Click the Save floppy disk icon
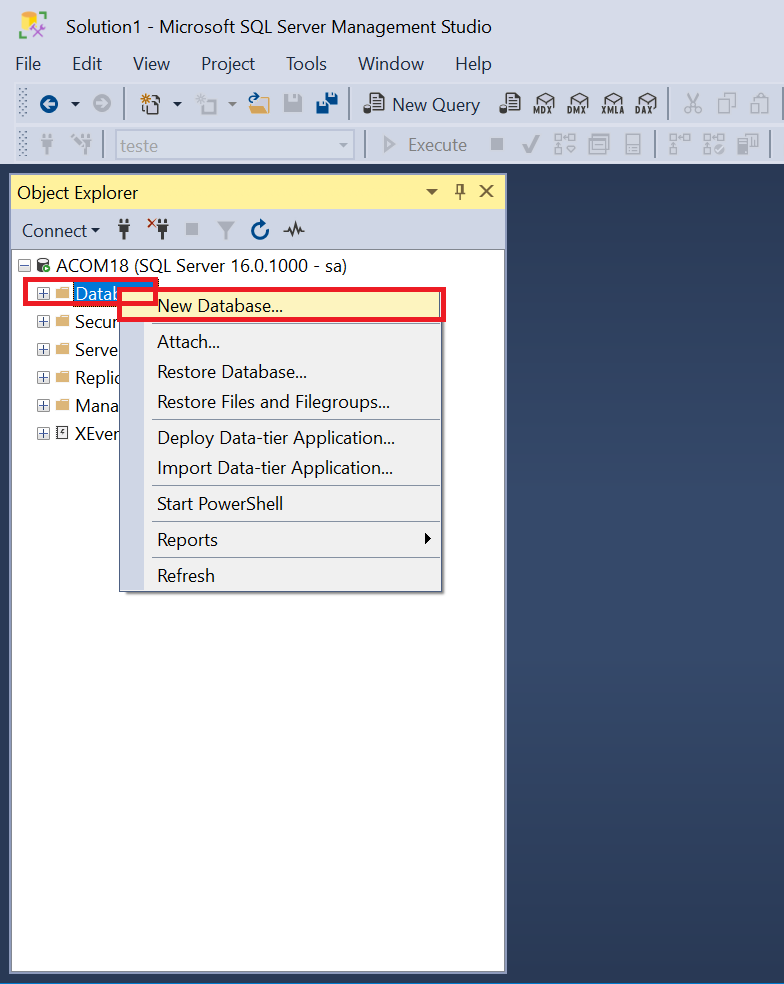The width and height of the screenshot is (784, 984). (x=293, y=104)
